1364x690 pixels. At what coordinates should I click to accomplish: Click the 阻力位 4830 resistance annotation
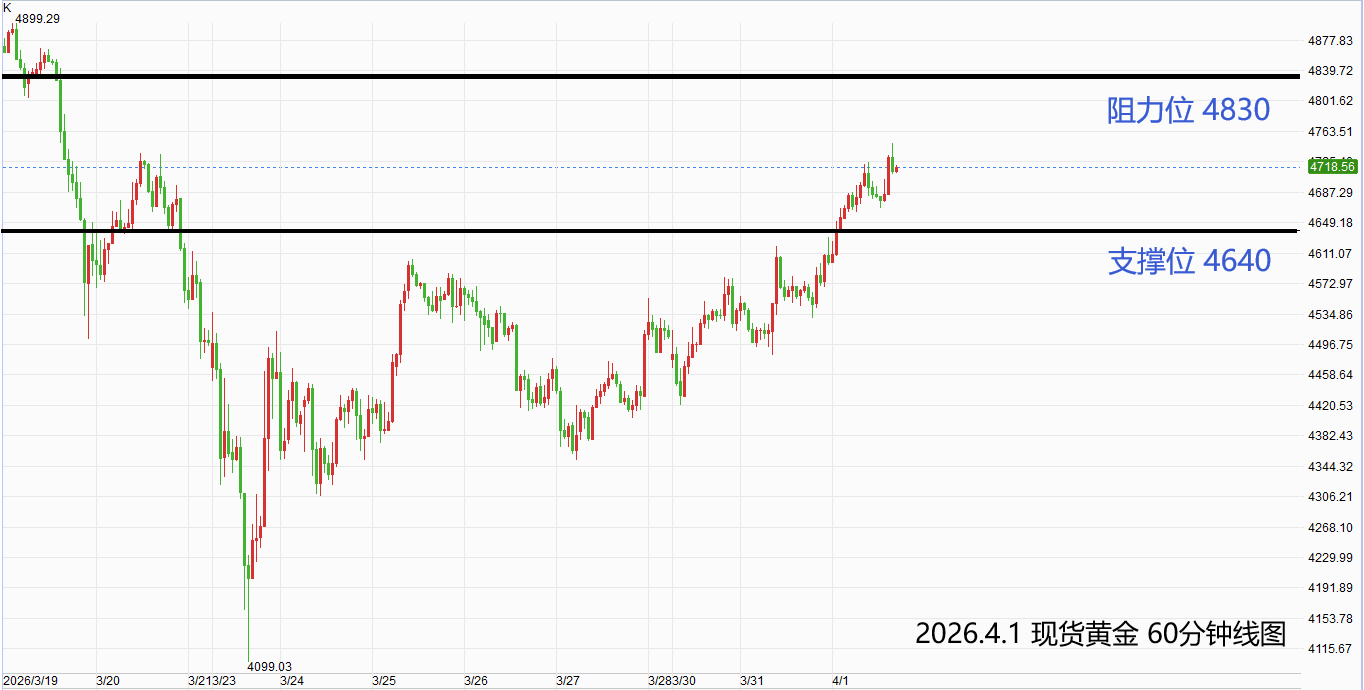[x=1188, y=110]
